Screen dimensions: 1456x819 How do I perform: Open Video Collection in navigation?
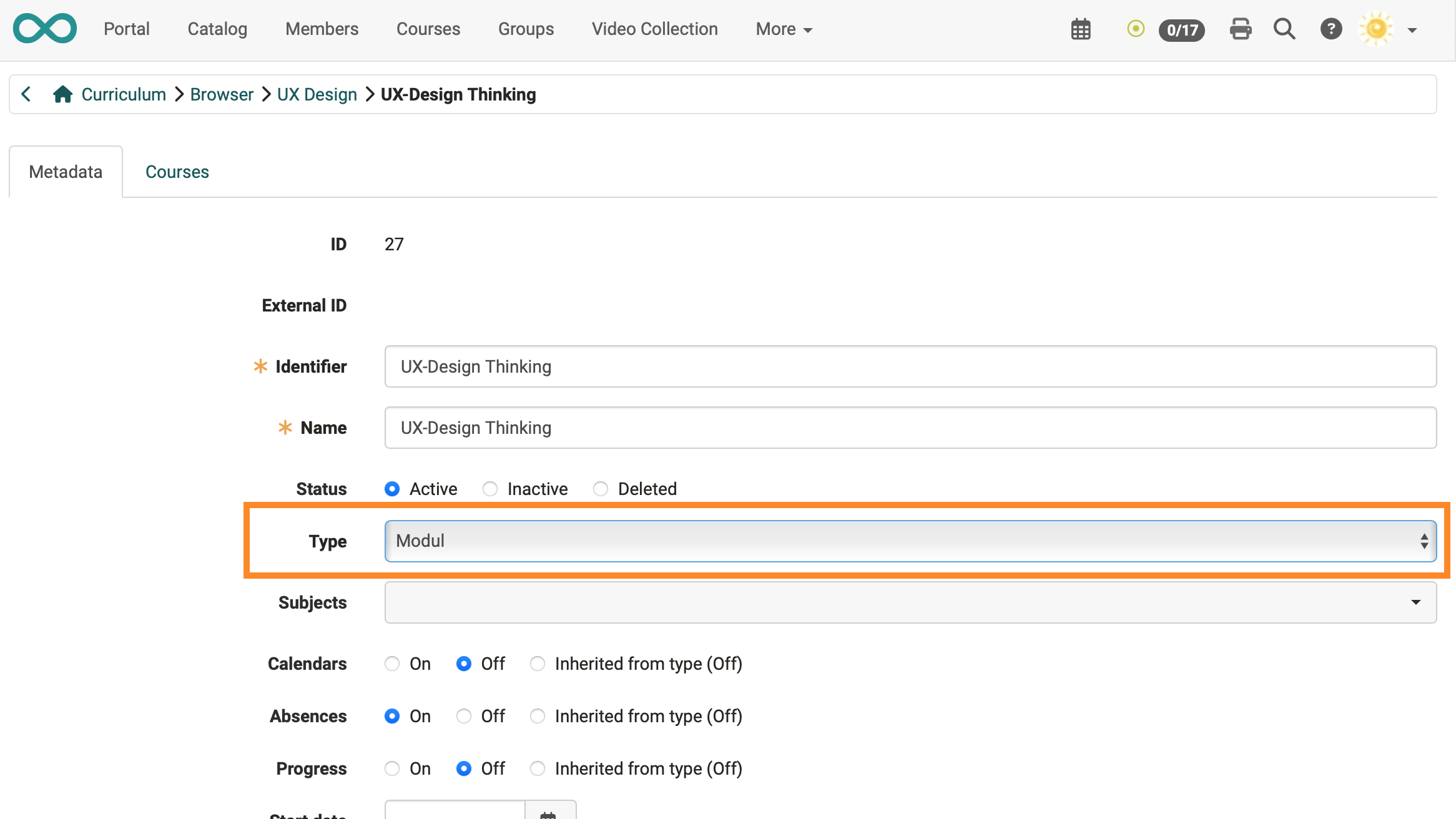[x=654, y=29]
